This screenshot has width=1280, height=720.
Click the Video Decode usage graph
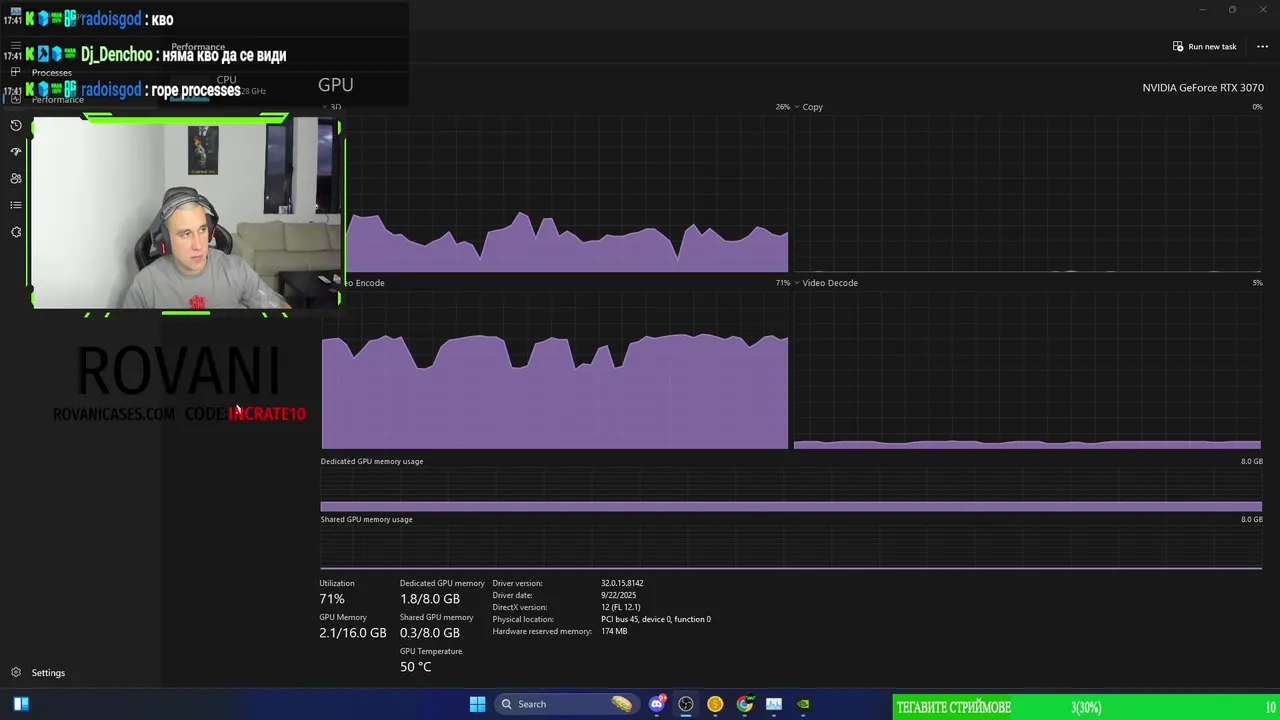tap(1027, 370)
